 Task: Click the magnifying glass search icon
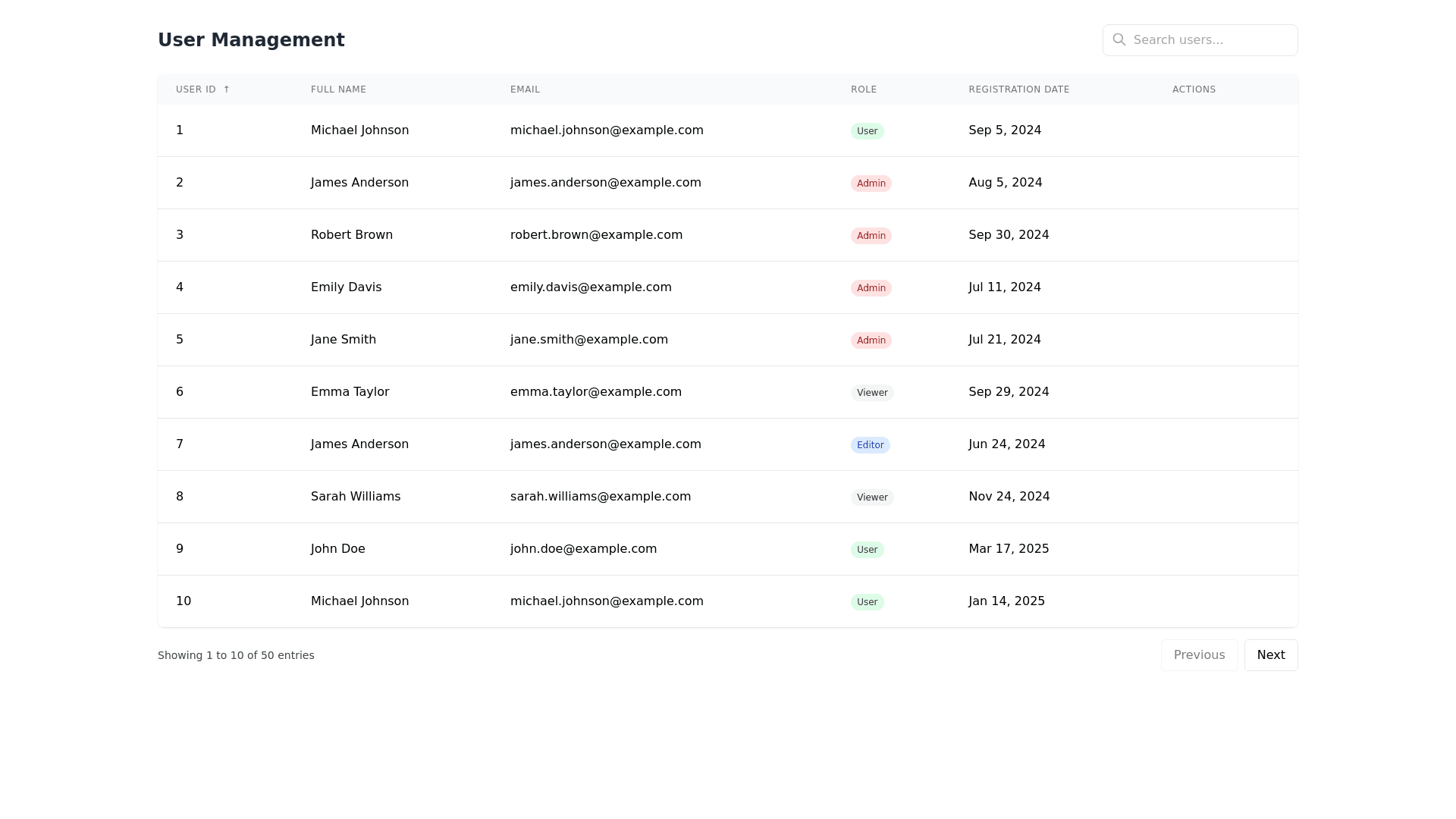click(1119, 39)
